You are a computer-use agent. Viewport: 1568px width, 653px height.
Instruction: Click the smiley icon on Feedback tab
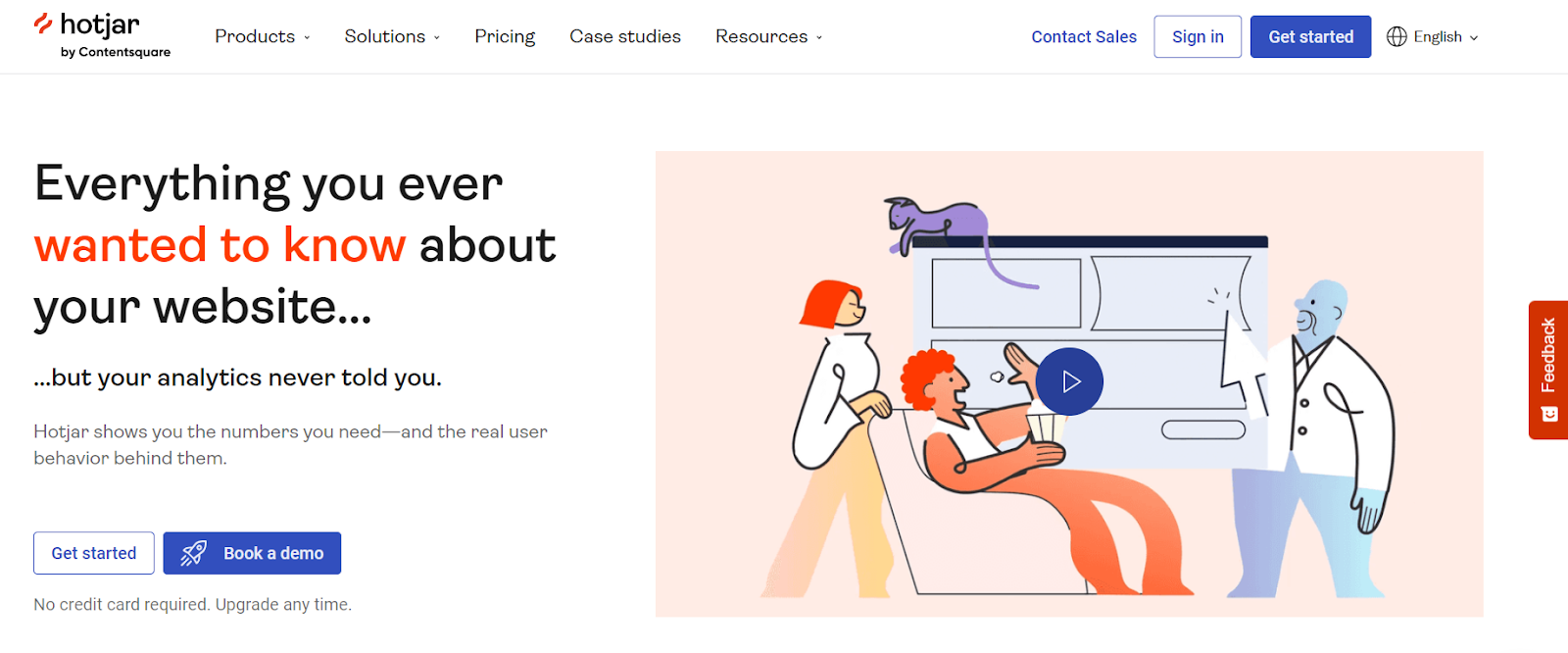click(1549, 414)
